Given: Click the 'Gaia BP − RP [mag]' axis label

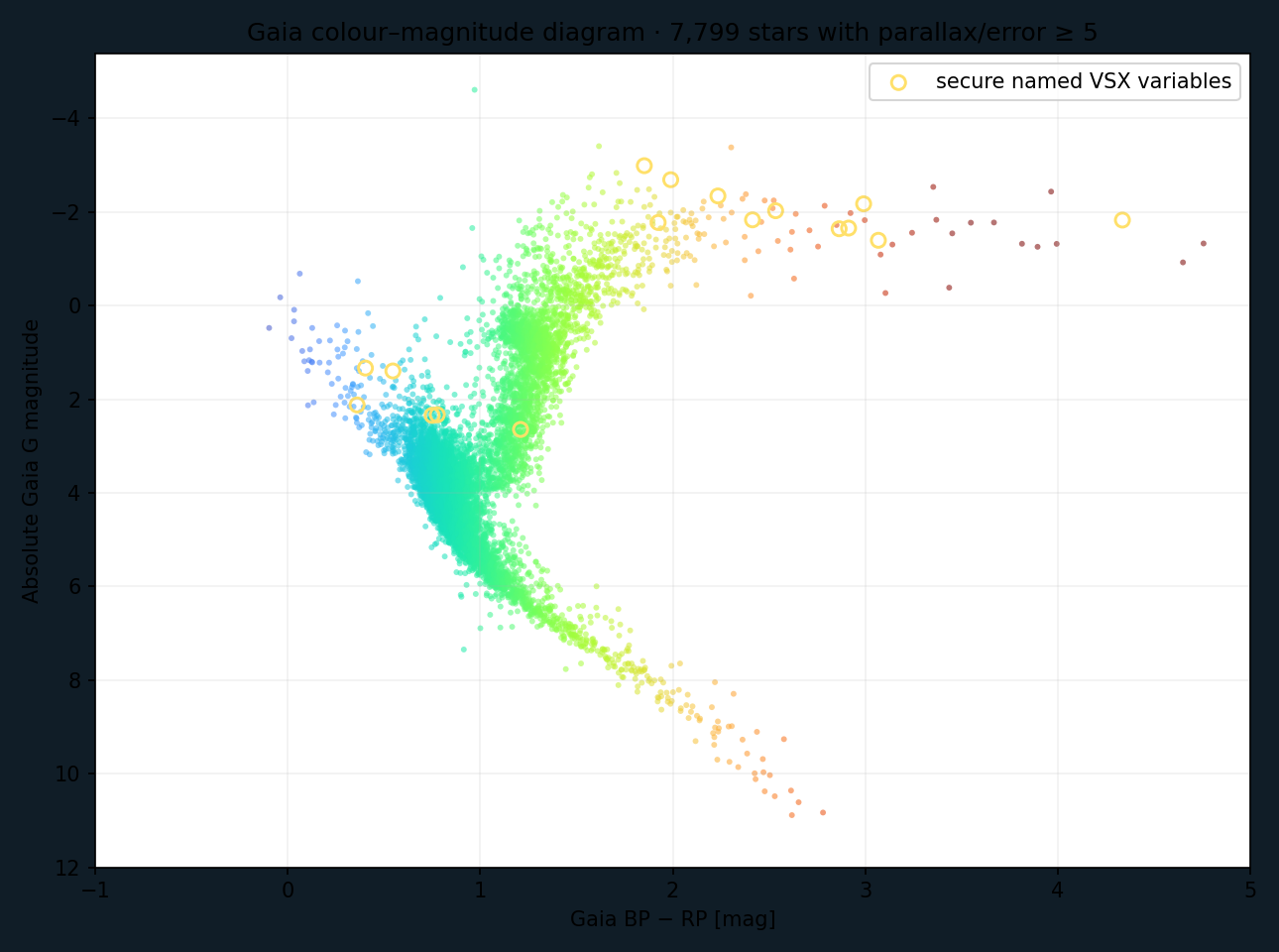Looking at the screenshot, I should click(x=672, y=920).
